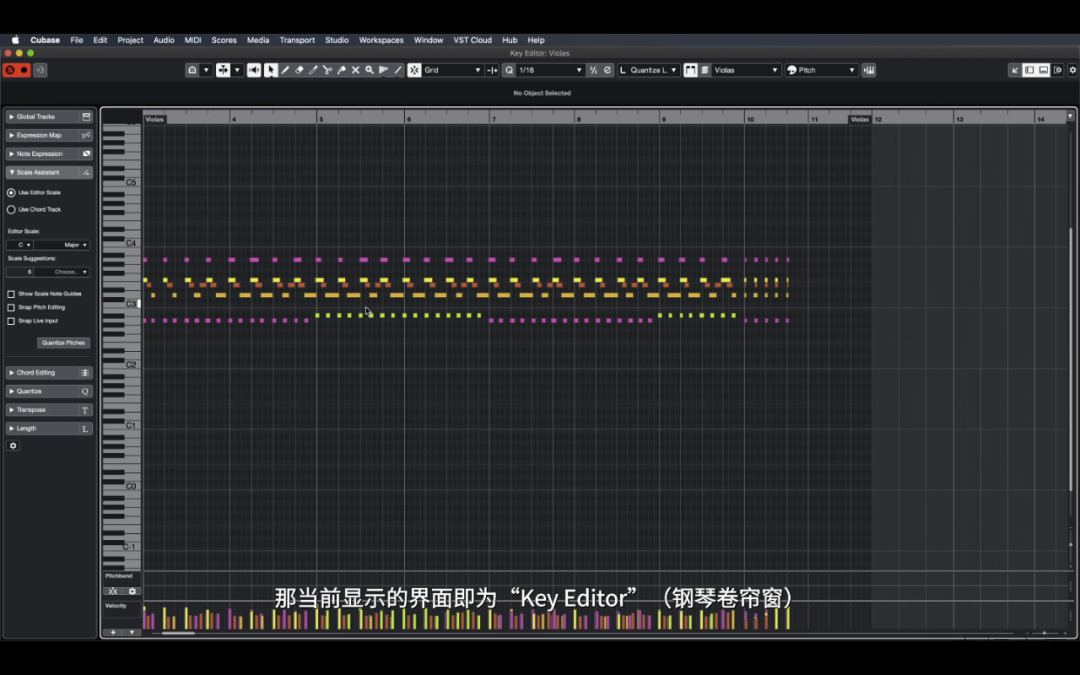Expand the Global Tracks section
Viewport: 1080px width, 675px height.
11,117
